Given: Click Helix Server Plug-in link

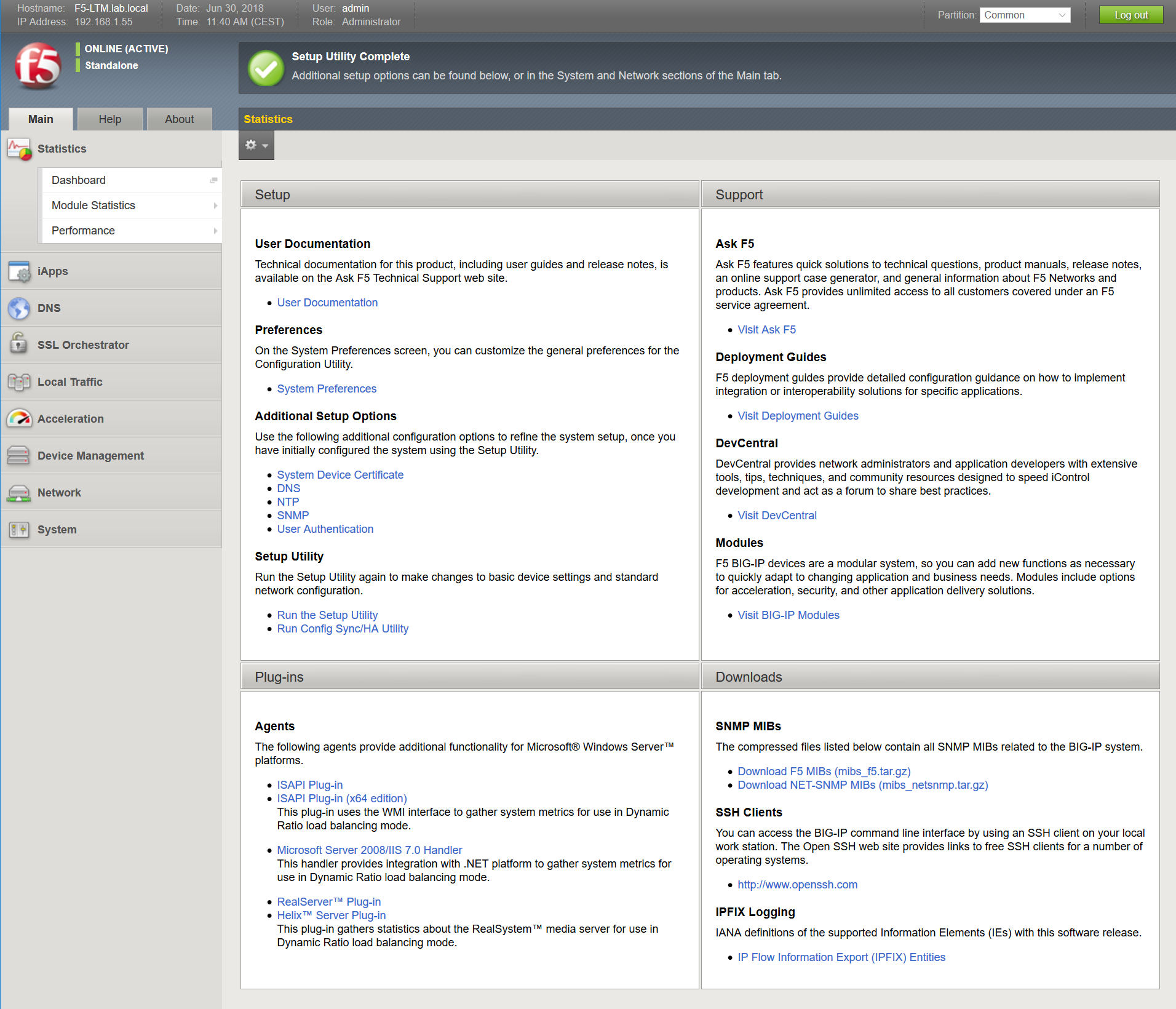Looking at the screenshot, I should [332, 915].
